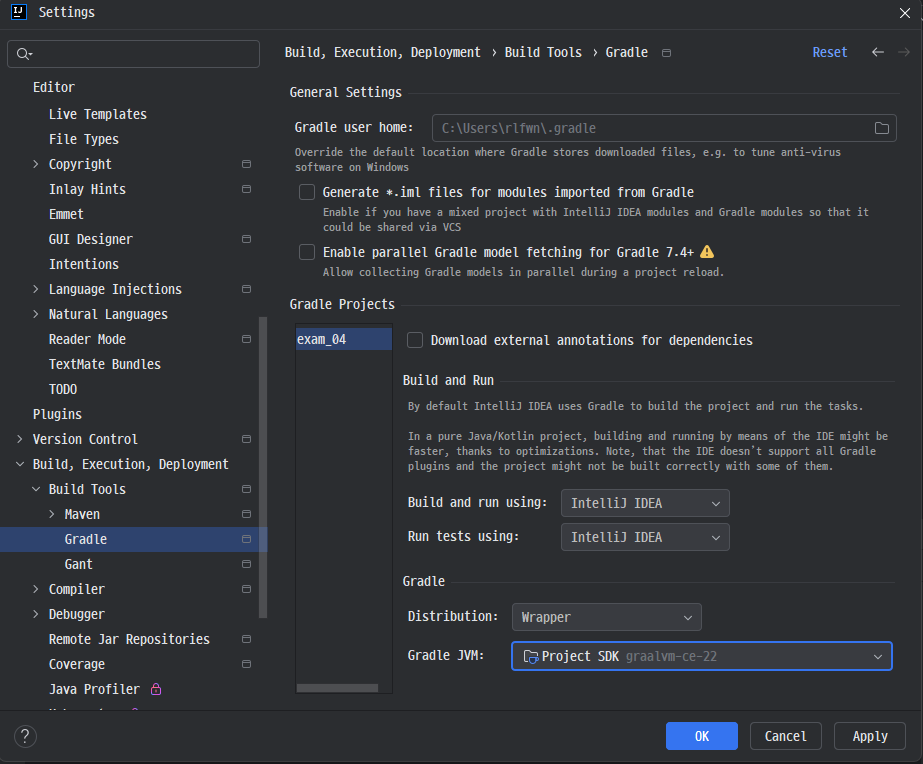Select Live Templates in settings tree

[x=98, y=114]
